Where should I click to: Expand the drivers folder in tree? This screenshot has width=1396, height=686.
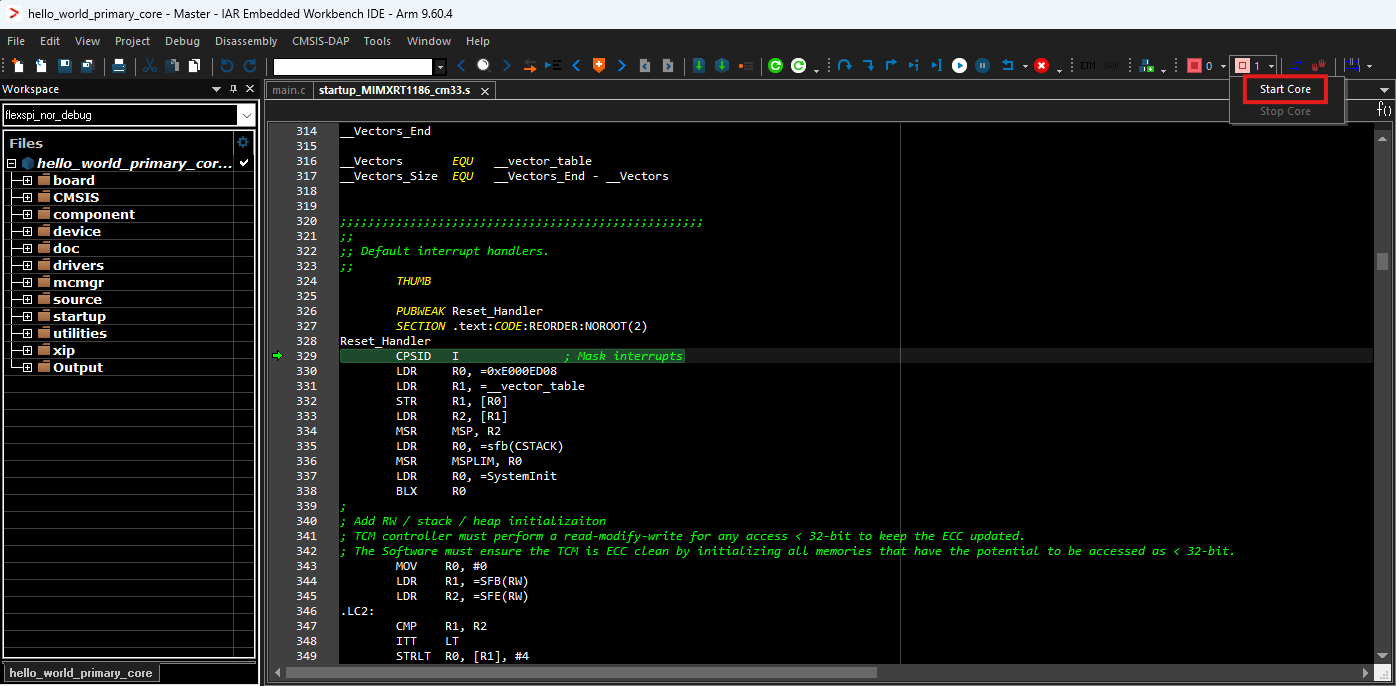coord(27,266)
